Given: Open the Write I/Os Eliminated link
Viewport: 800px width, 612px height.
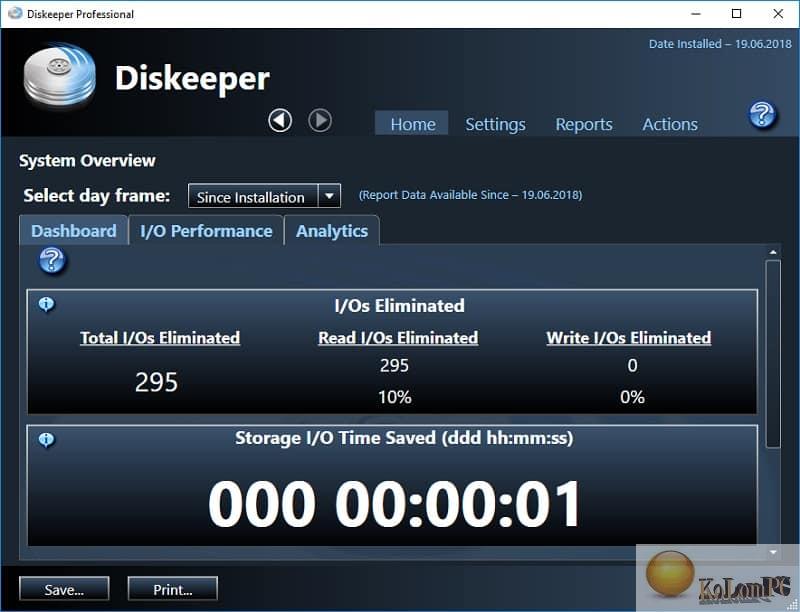Looking at the screenshot, I should tap(629, 338).
